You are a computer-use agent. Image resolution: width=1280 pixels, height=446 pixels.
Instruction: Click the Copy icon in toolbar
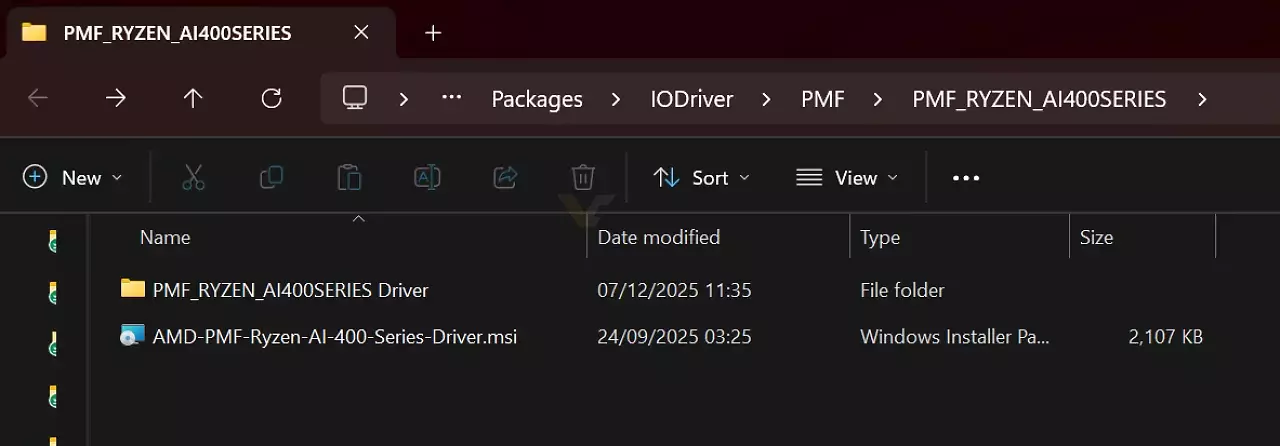tap(271, 178)
